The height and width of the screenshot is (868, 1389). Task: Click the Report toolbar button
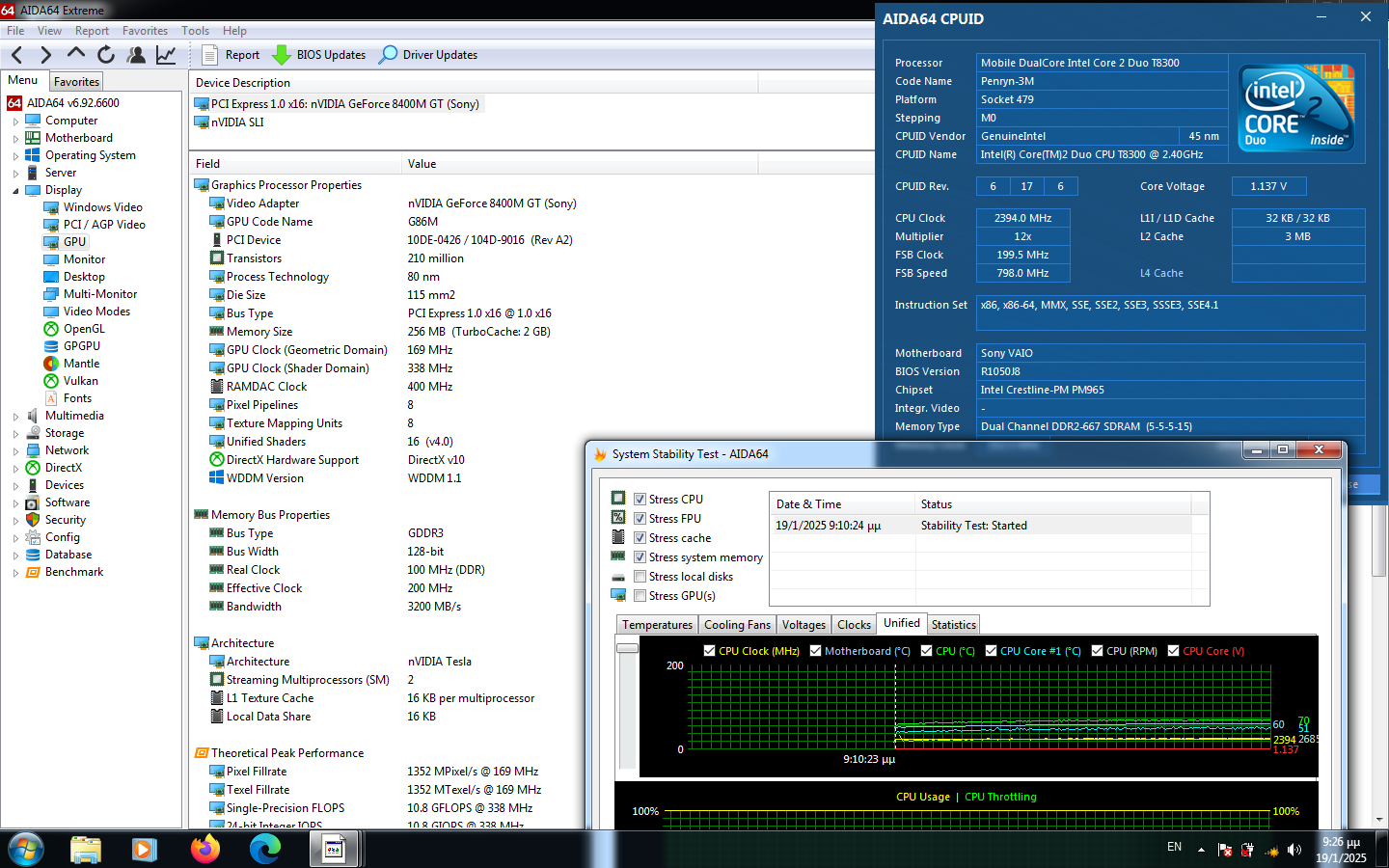[x=231, y=55]
